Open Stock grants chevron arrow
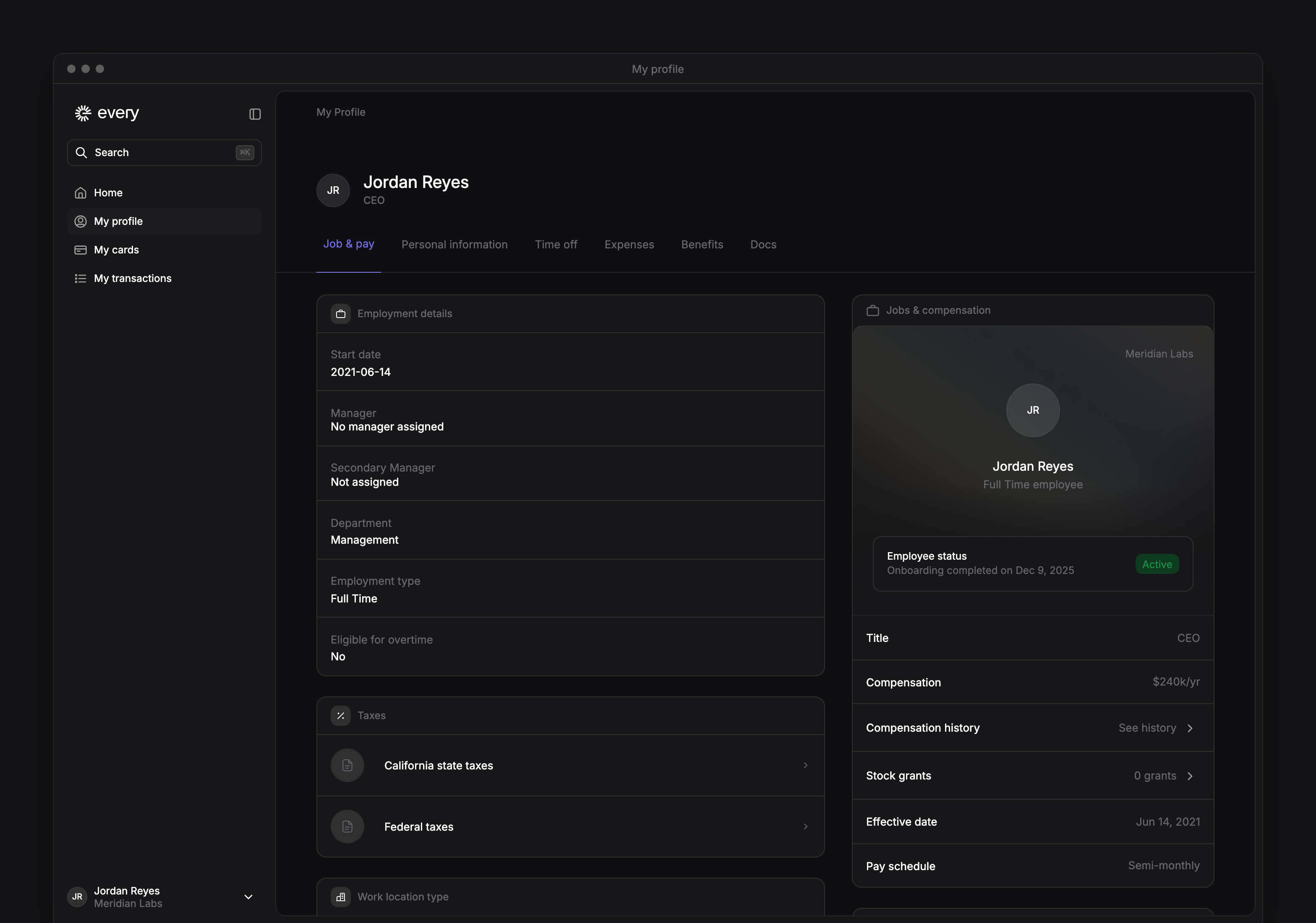Viewport: 1316px width, 923px height. (x=1190, y=776)
